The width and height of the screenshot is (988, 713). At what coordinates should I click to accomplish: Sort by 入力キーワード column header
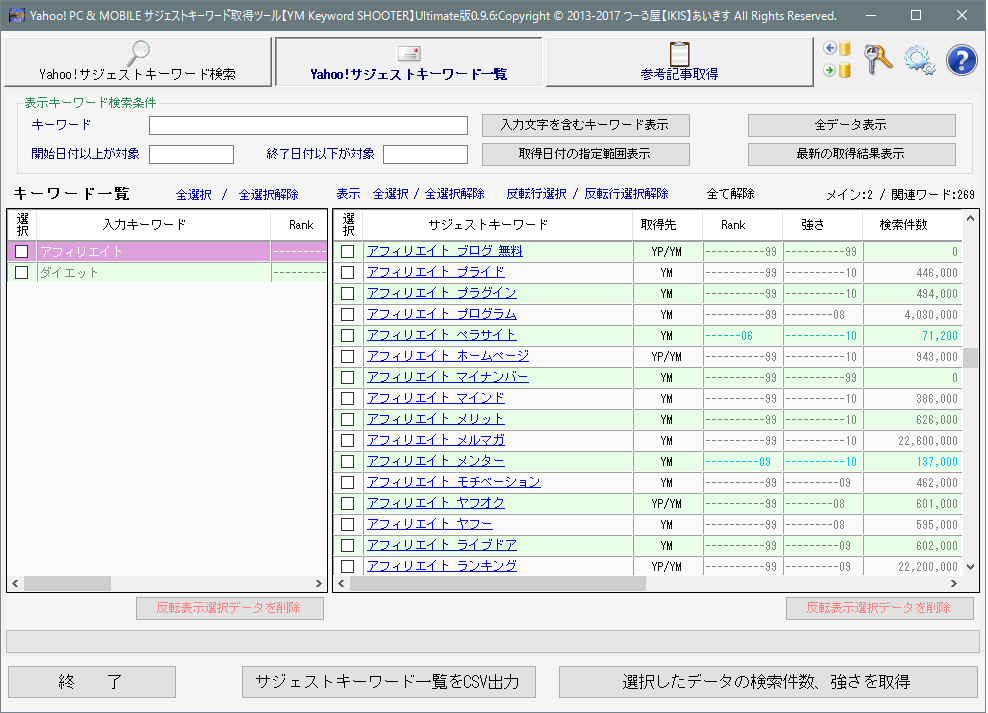pos(154,225)
